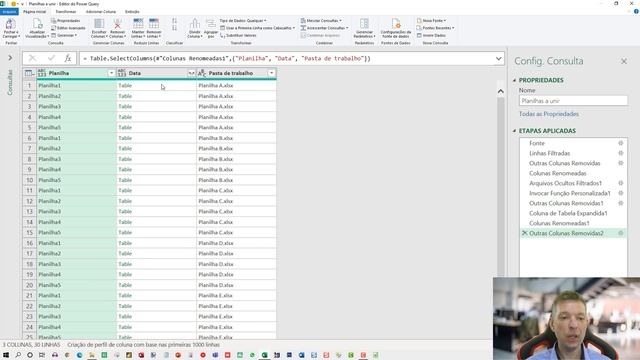640x360 pixels.
Task: Switch to Adicionar Coluna tab
Action: click(101, 12)
